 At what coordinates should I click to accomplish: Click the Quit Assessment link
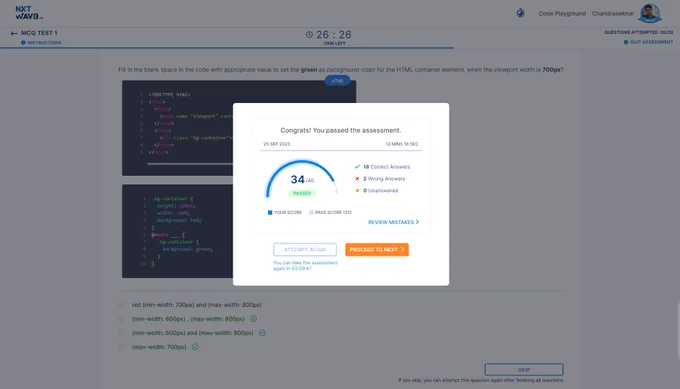(651, 42)
